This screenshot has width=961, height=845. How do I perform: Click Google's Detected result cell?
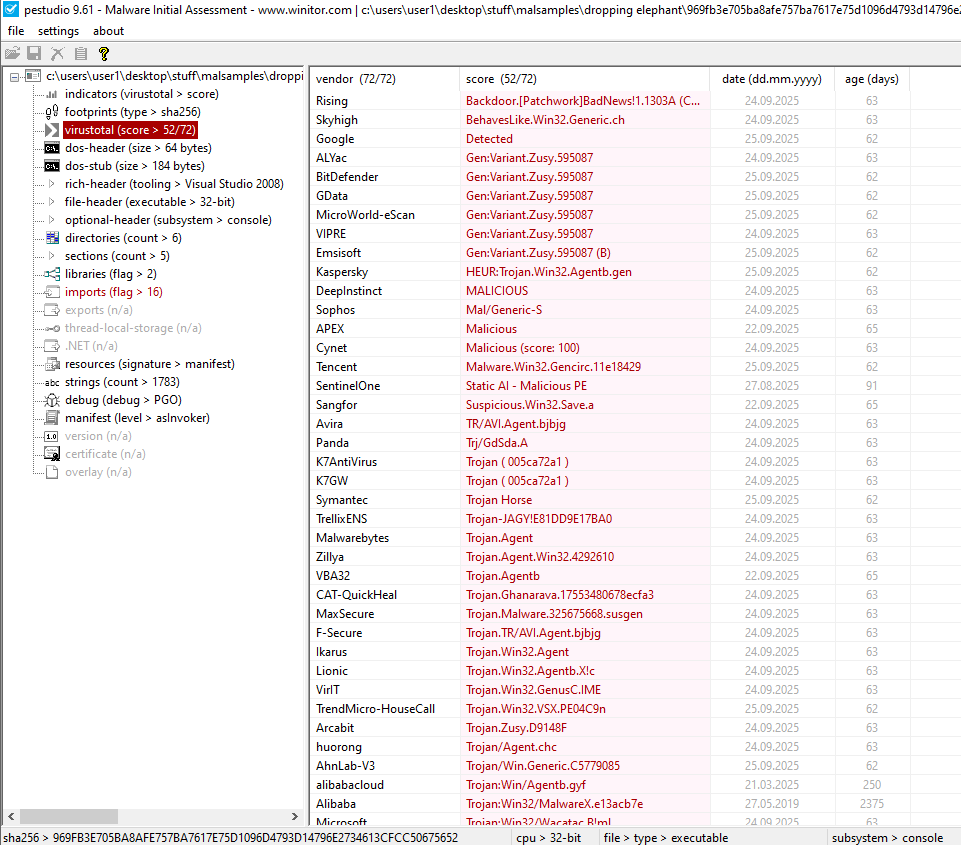585,138
